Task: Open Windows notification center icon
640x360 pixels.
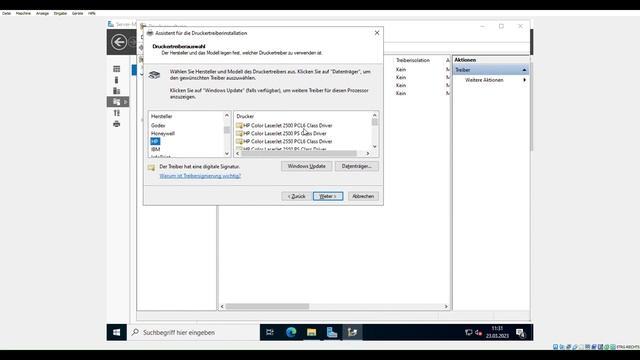Action: tap(520, 333)
